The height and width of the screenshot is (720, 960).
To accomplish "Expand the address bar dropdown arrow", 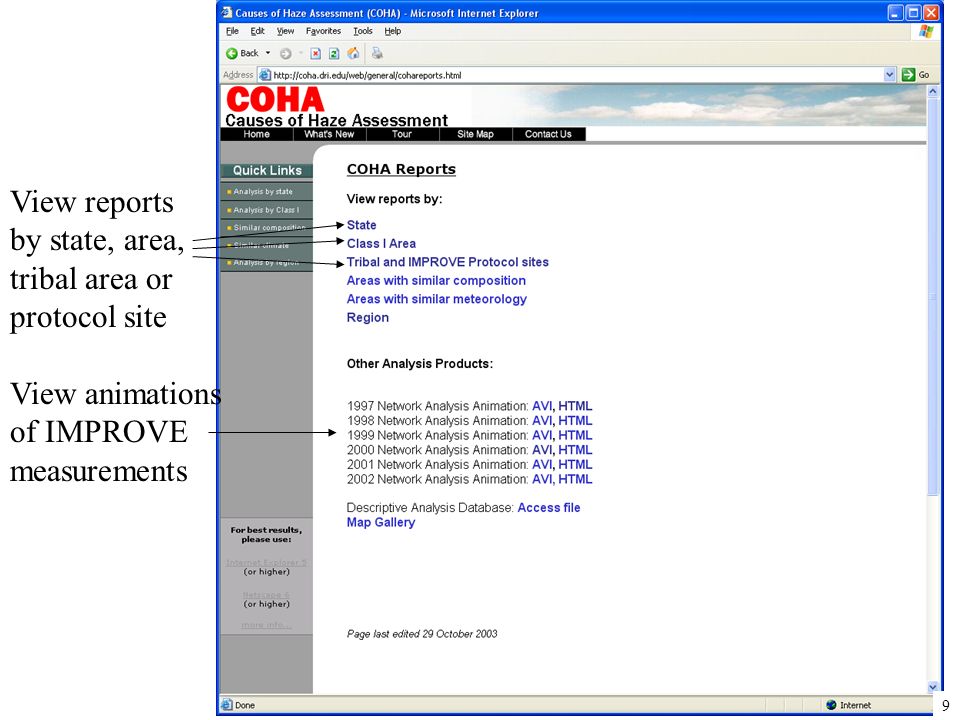I will tap(890, 75).
